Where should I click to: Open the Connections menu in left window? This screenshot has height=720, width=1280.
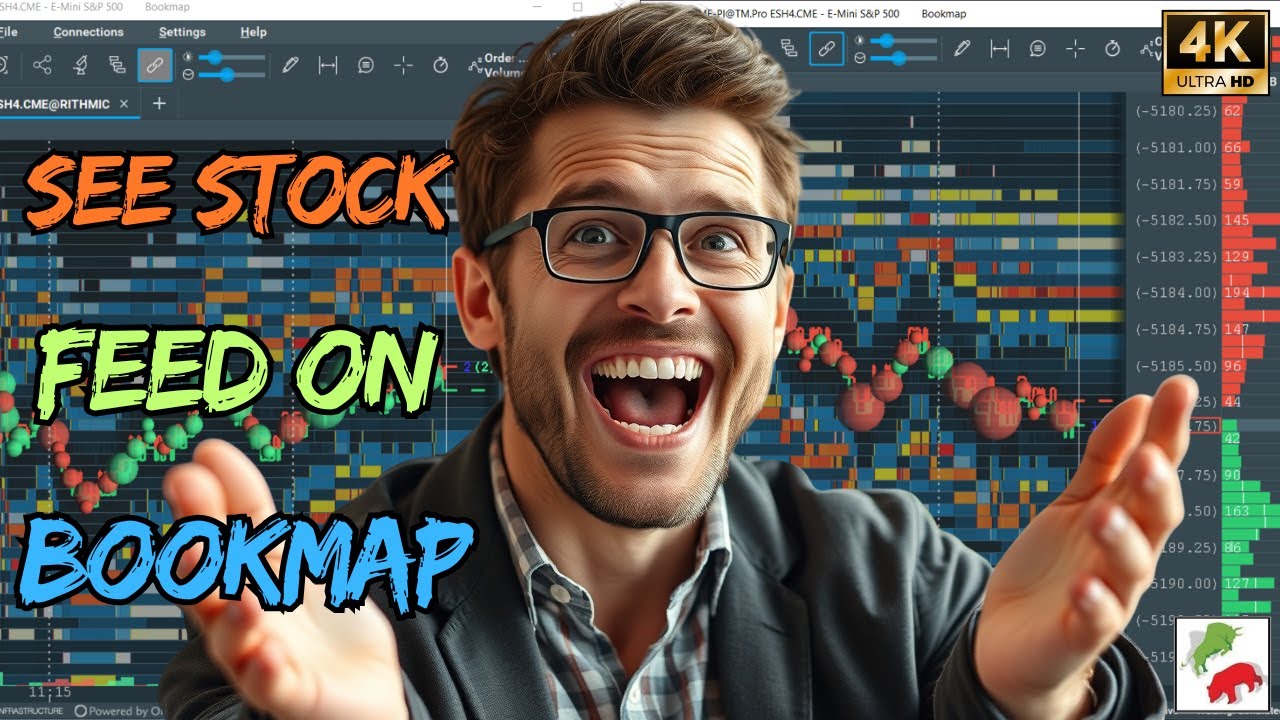88,32
